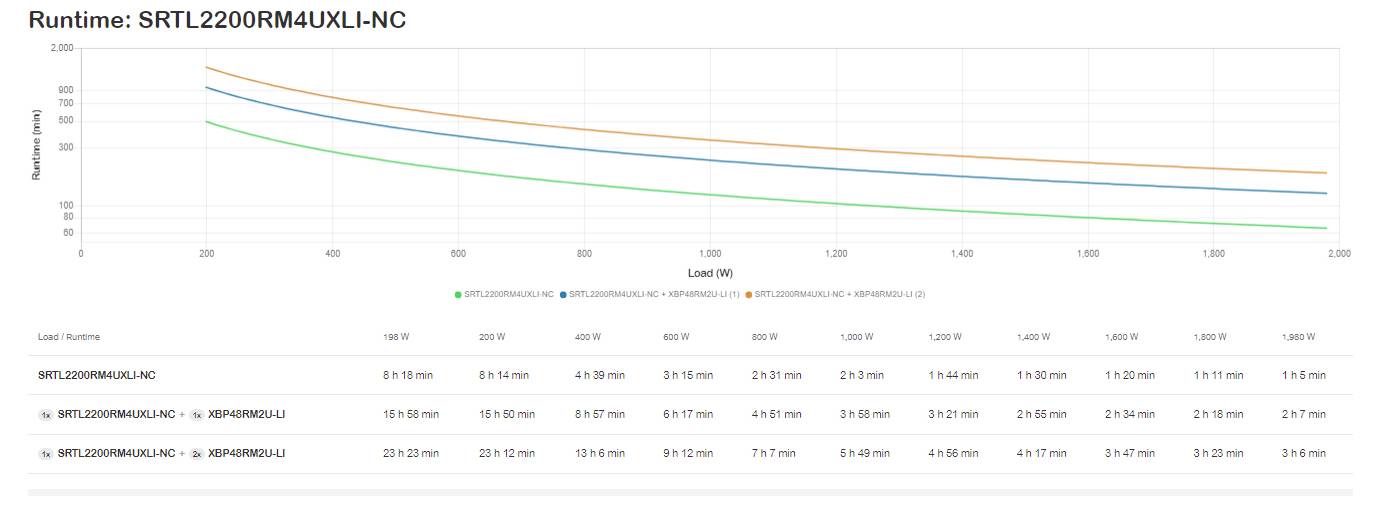The image size is (1380, 506).
Task: Select the 200 W column header
Action: point(492,337)
